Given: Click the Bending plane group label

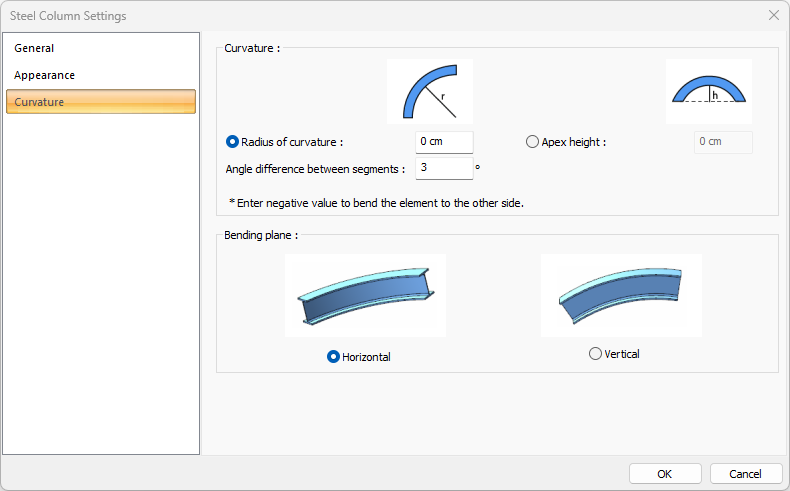Looking at the screenshot, I should (x=261, y=236).
